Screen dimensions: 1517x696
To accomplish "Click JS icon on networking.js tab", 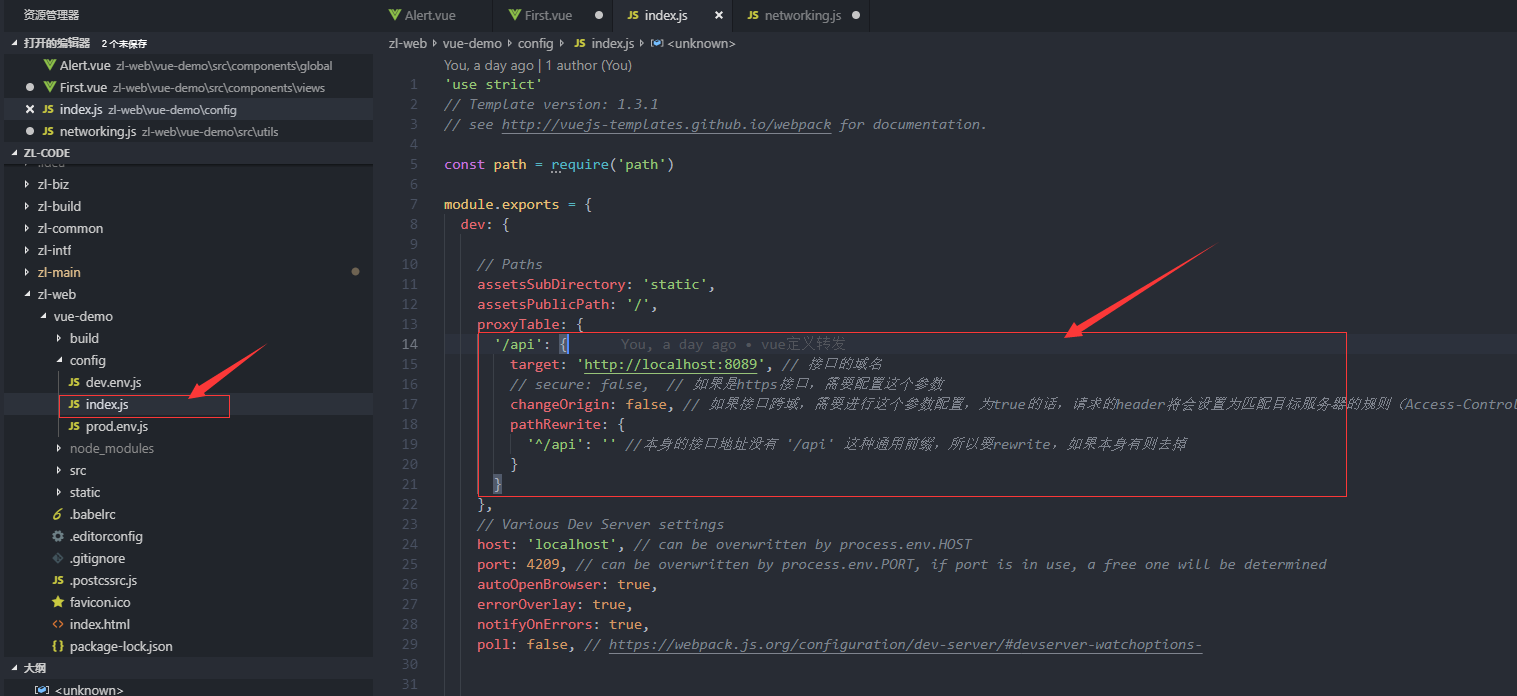I will 752,15.
